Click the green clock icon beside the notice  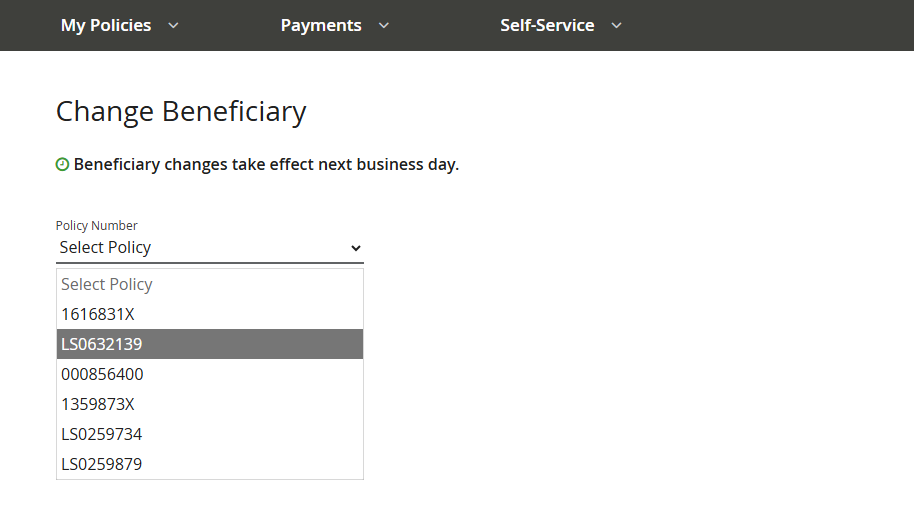(62, 164)
